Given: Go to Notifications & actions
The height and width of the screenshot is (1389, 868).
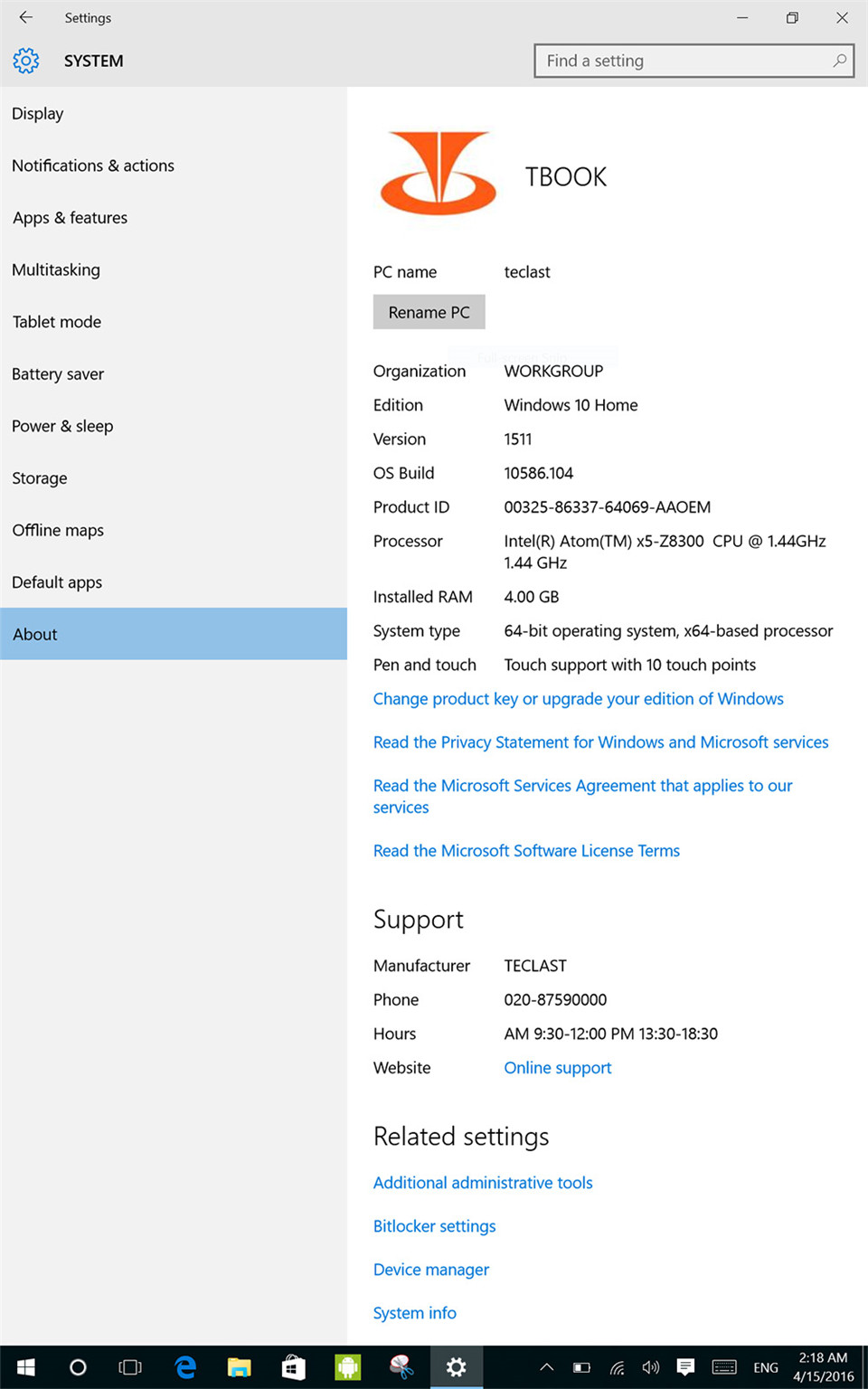Looking at the screenshot, I should coord(174,165).
